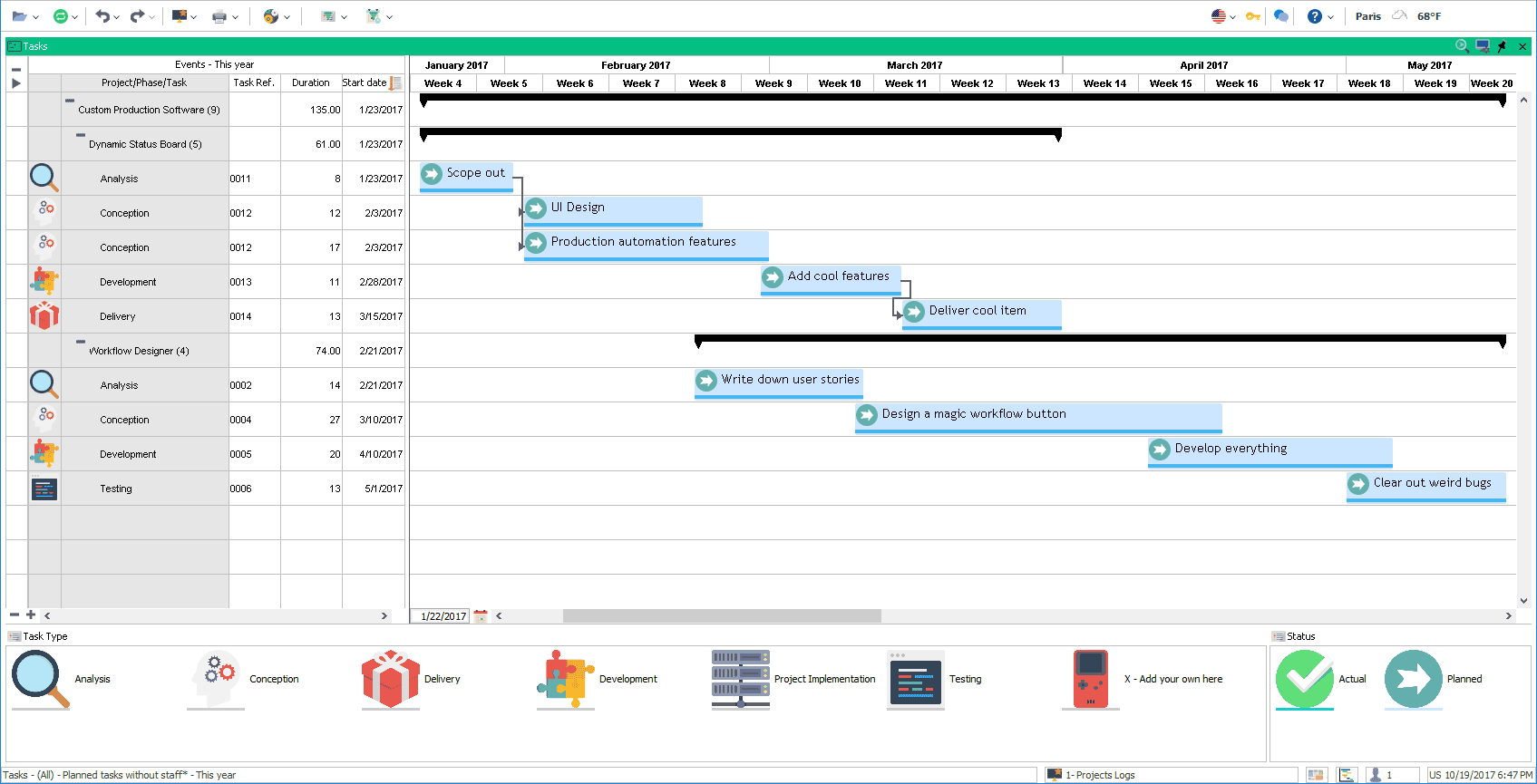This screenshot has height=784, width=1537.
Task: Open dropdown arrow next to refresh icon
Action: point(75,17)
